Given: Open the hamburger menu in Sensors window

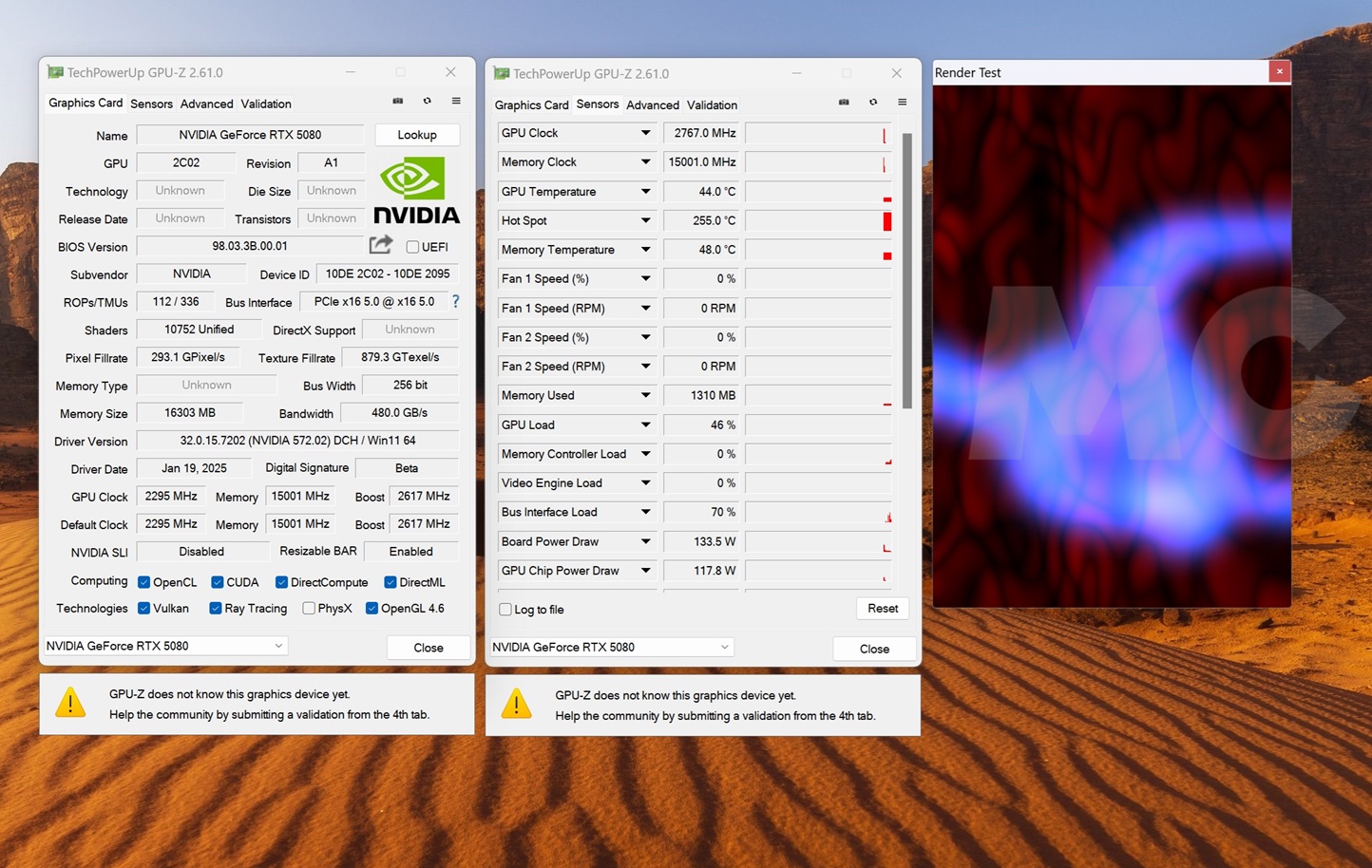Looking at the screenshot, I should coord(903,102).
